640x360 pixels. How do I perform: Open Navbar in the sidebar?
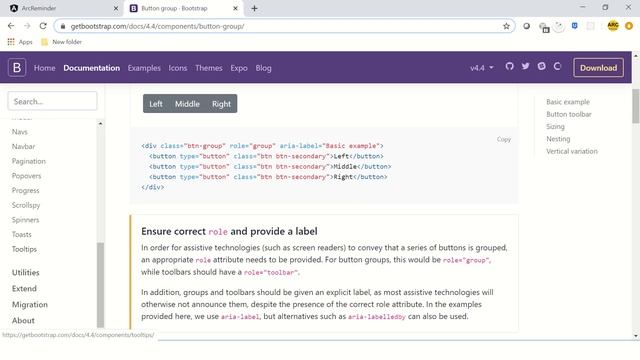click(x=23, y=147)
